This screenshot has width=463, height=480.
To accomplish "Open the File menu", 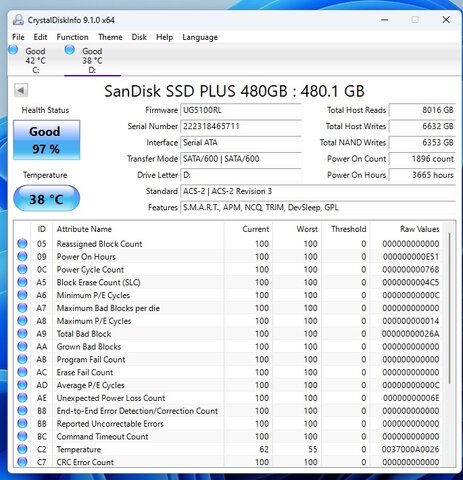I will [18, 37].
